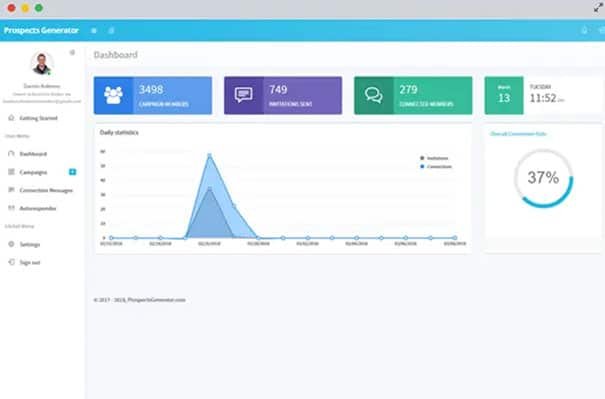This screenshot has width=605, height=399.
Task: Click the user profile photo
Action: tap(42, 64)
